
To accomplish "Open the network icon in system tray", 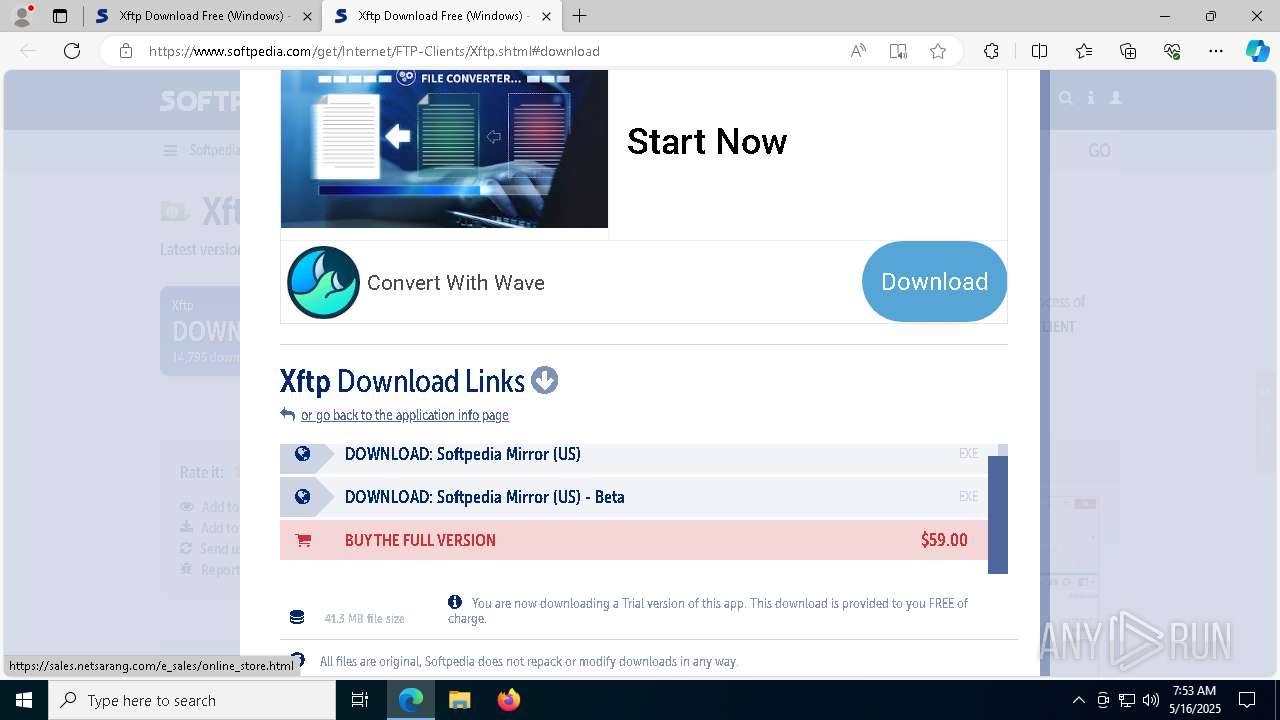I will 1126,700.
